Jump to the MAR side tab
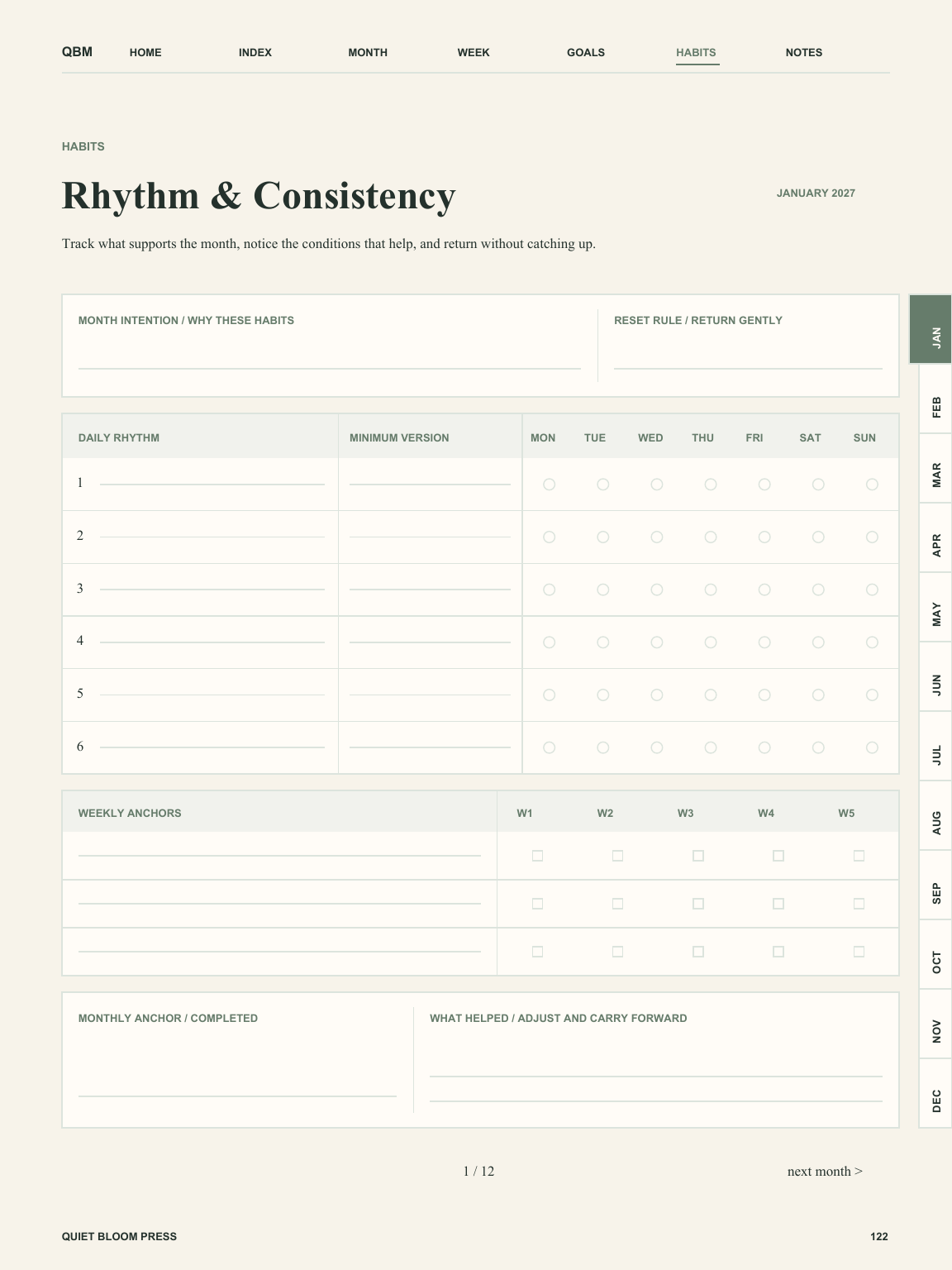952x1270 pixels. 935,468
